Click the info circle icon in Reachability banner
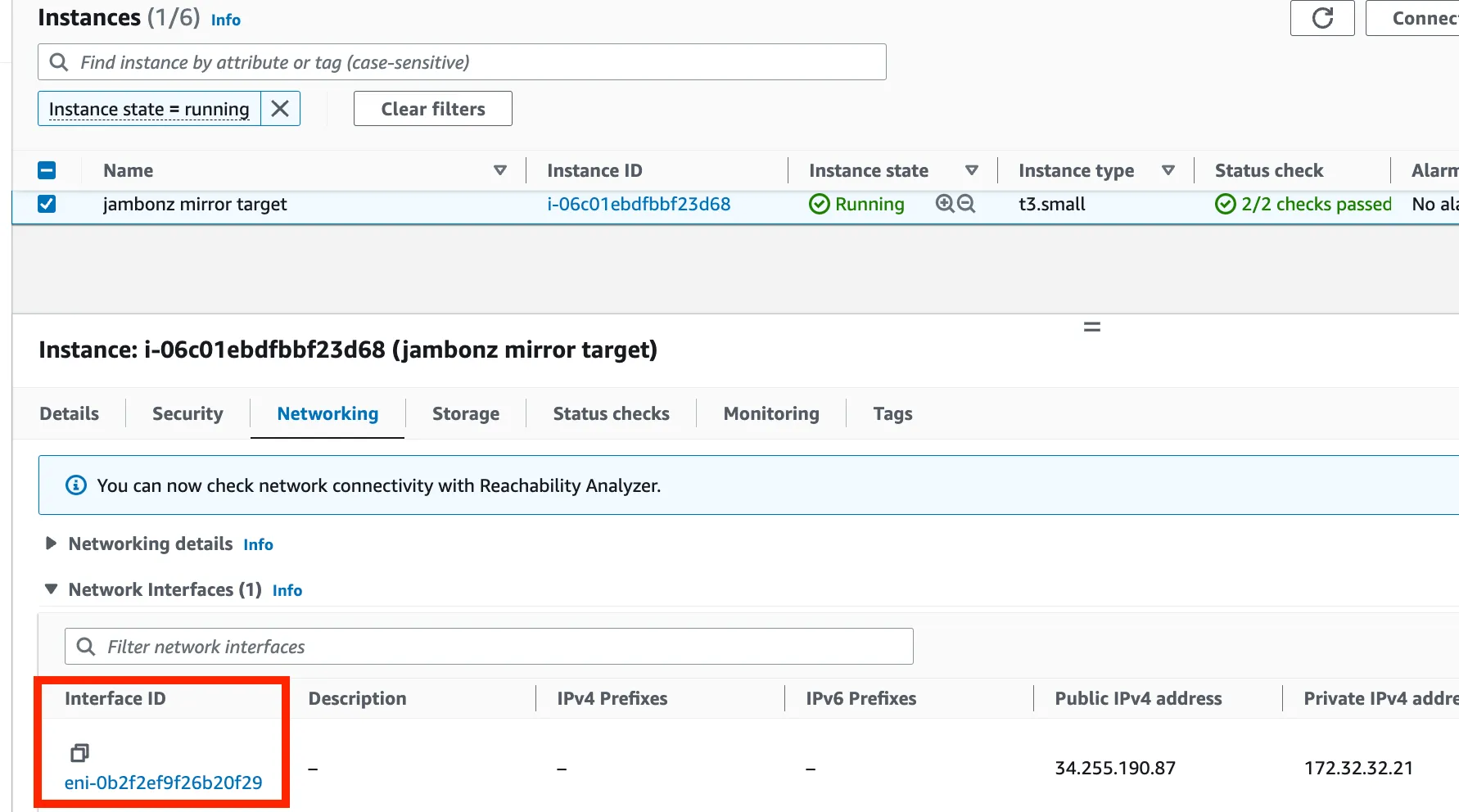 click(76, 485)
